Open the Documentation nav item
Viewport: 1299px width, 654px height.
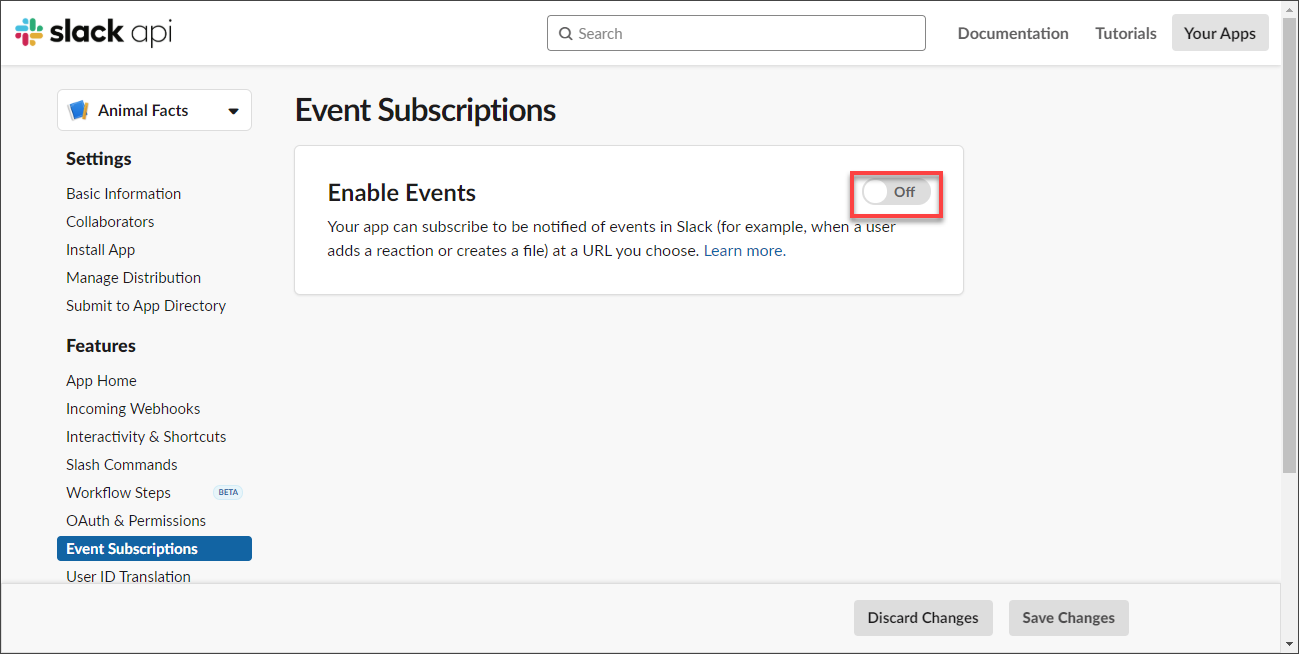click(1013, 33)
